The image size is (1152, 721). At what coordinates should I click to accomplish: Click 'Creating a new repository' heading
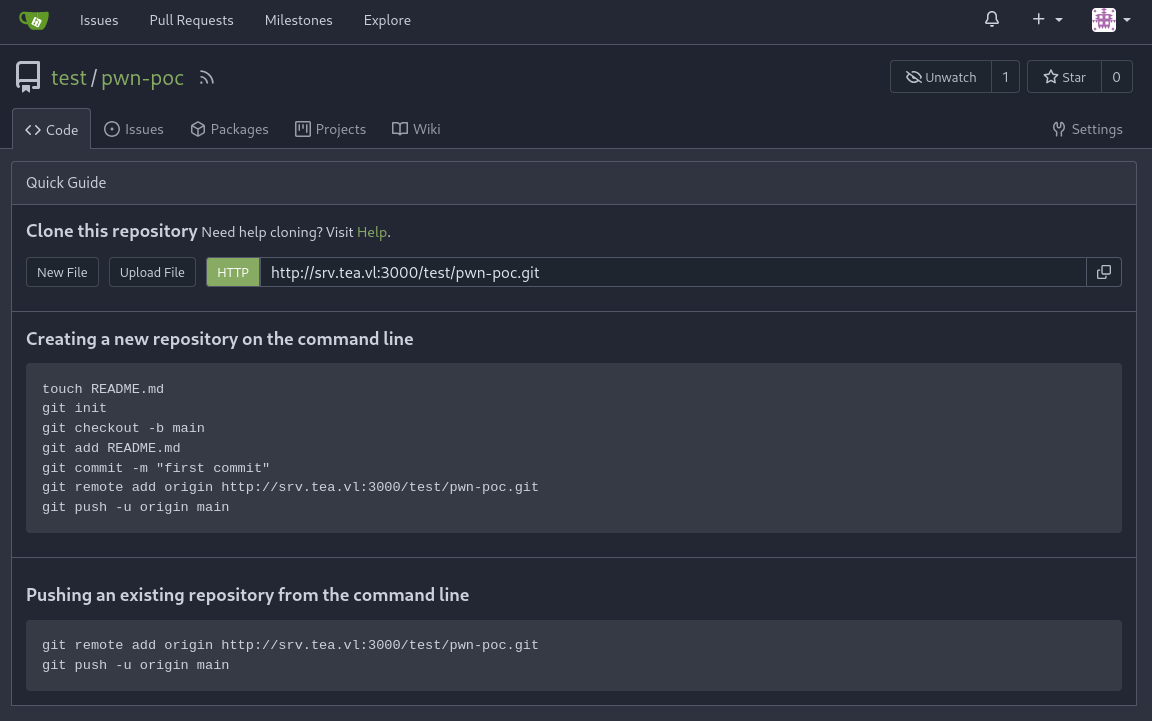point(220,339)
